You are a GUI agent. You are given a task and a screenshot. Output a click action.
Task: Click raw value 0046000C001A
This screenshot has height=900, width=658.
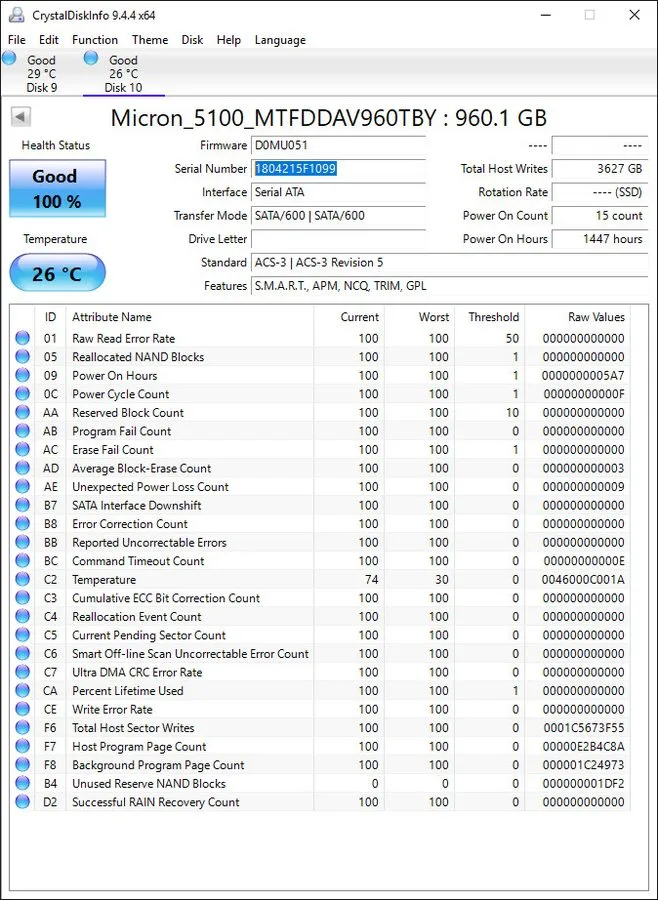click(x=583, y=579)
